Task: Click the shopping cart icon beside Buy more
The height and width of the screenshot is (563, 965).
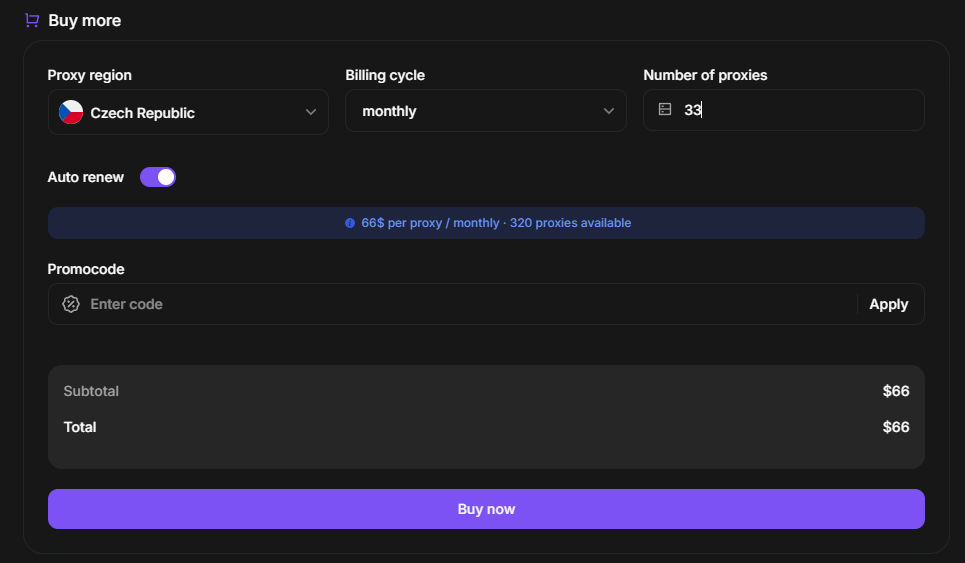Action: (x=32, y=20)
